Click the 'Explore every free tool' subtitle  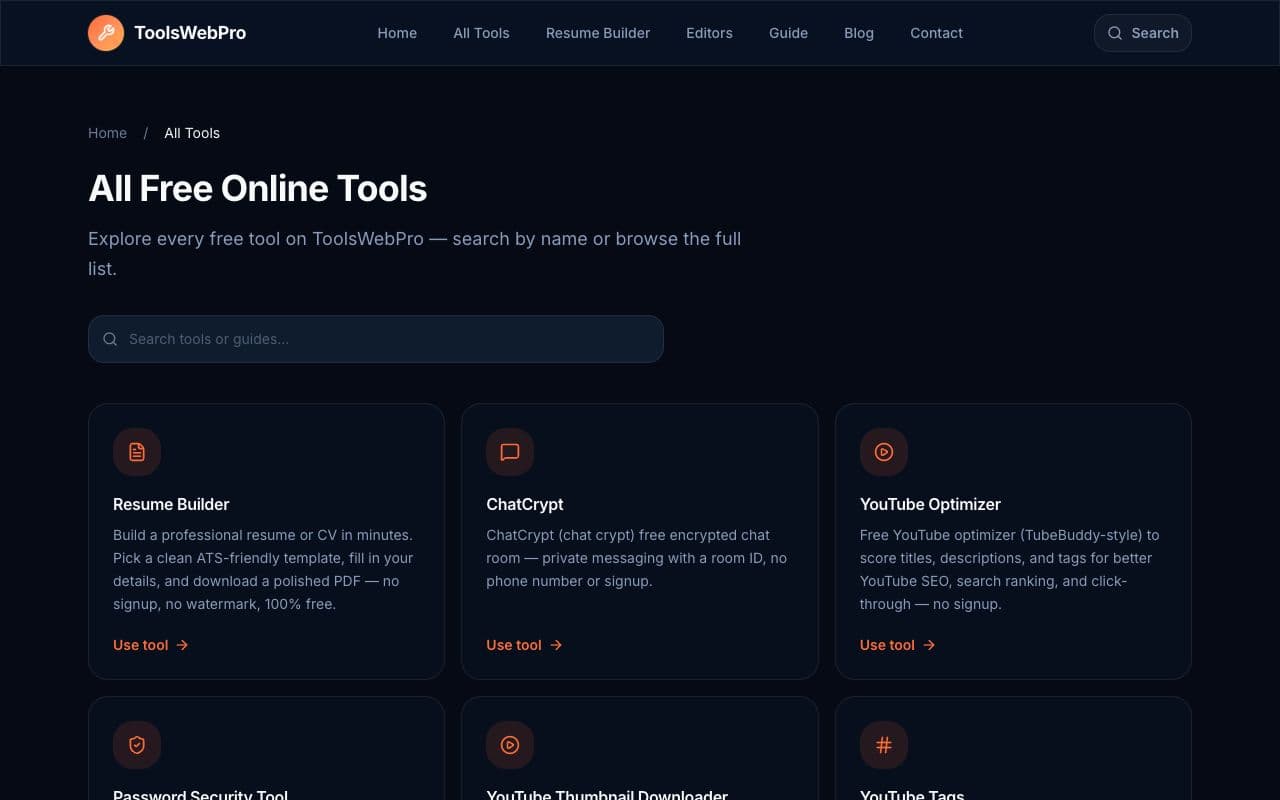pos(415,253)
